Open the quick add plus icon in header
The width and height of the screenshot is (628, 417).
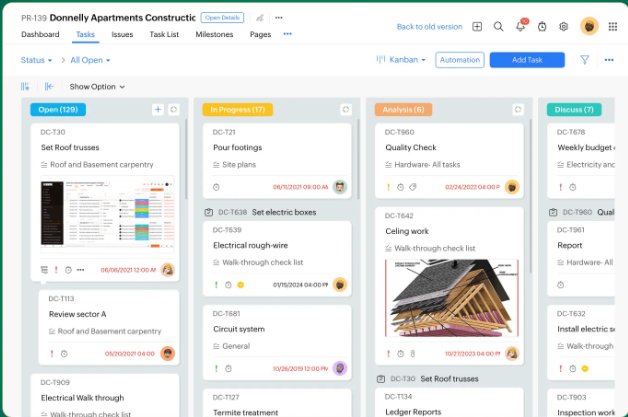point(477,27)
